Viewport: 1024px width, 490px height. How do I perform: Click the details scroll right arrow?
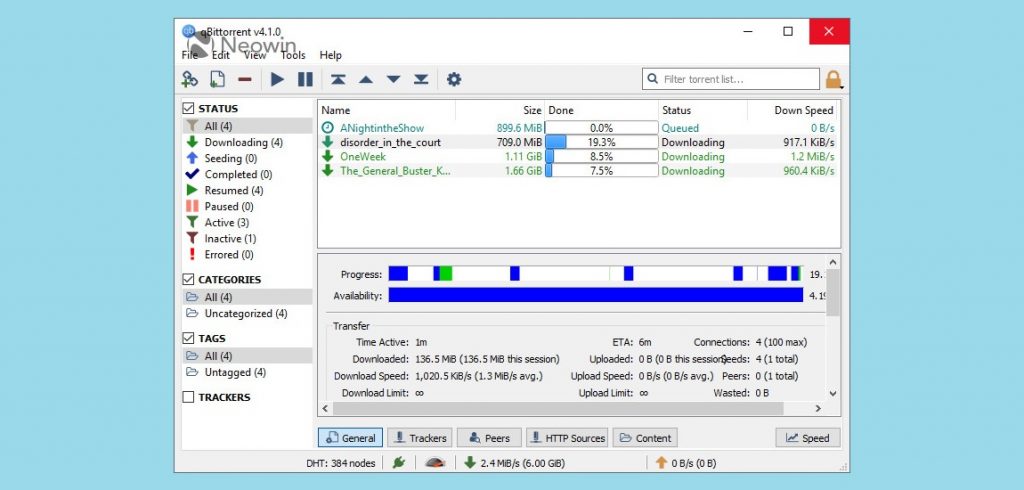pyautogui.click(x=818, y=408)
